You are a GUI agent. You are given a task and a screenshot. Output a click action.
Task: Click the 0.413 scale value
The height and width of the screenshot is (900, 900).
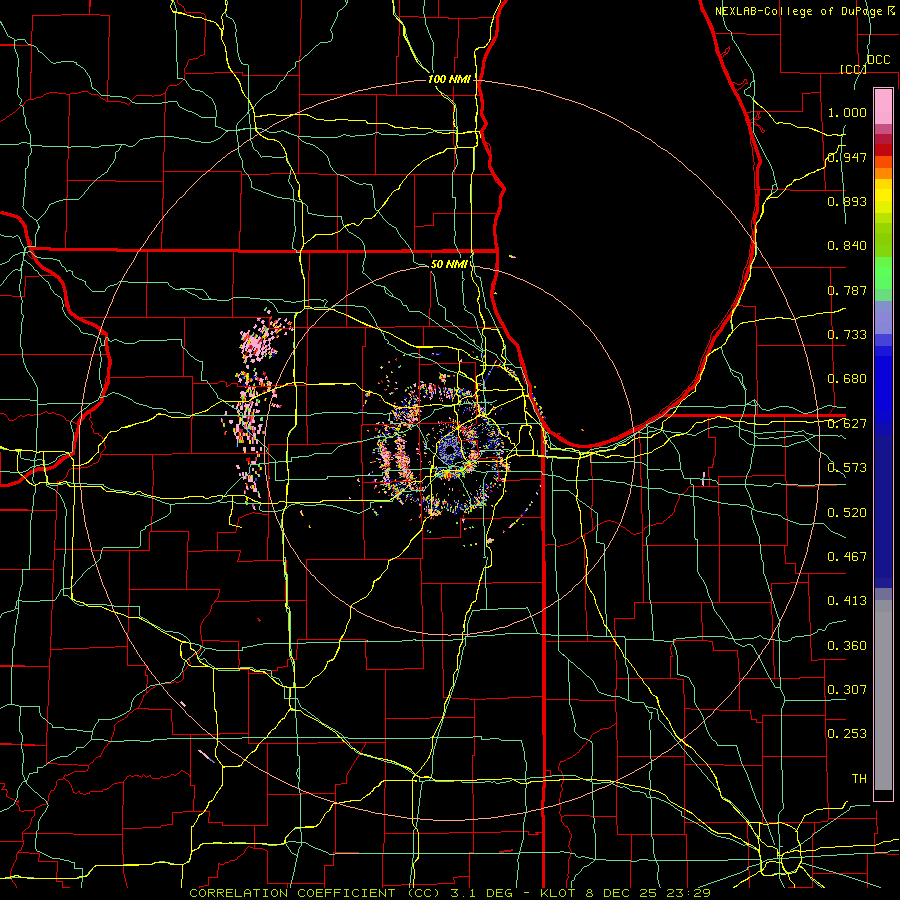(x=847, y=601)
